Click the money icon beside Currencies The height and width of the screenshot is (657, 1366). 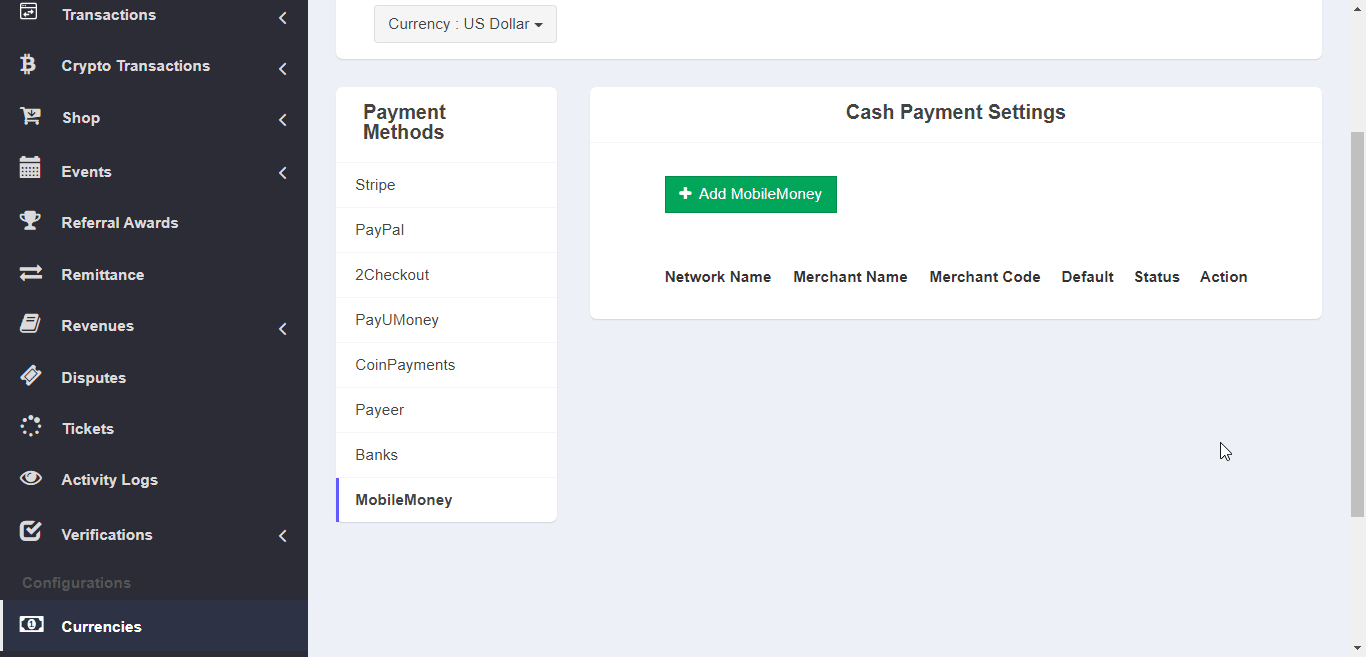pos(30,625)
